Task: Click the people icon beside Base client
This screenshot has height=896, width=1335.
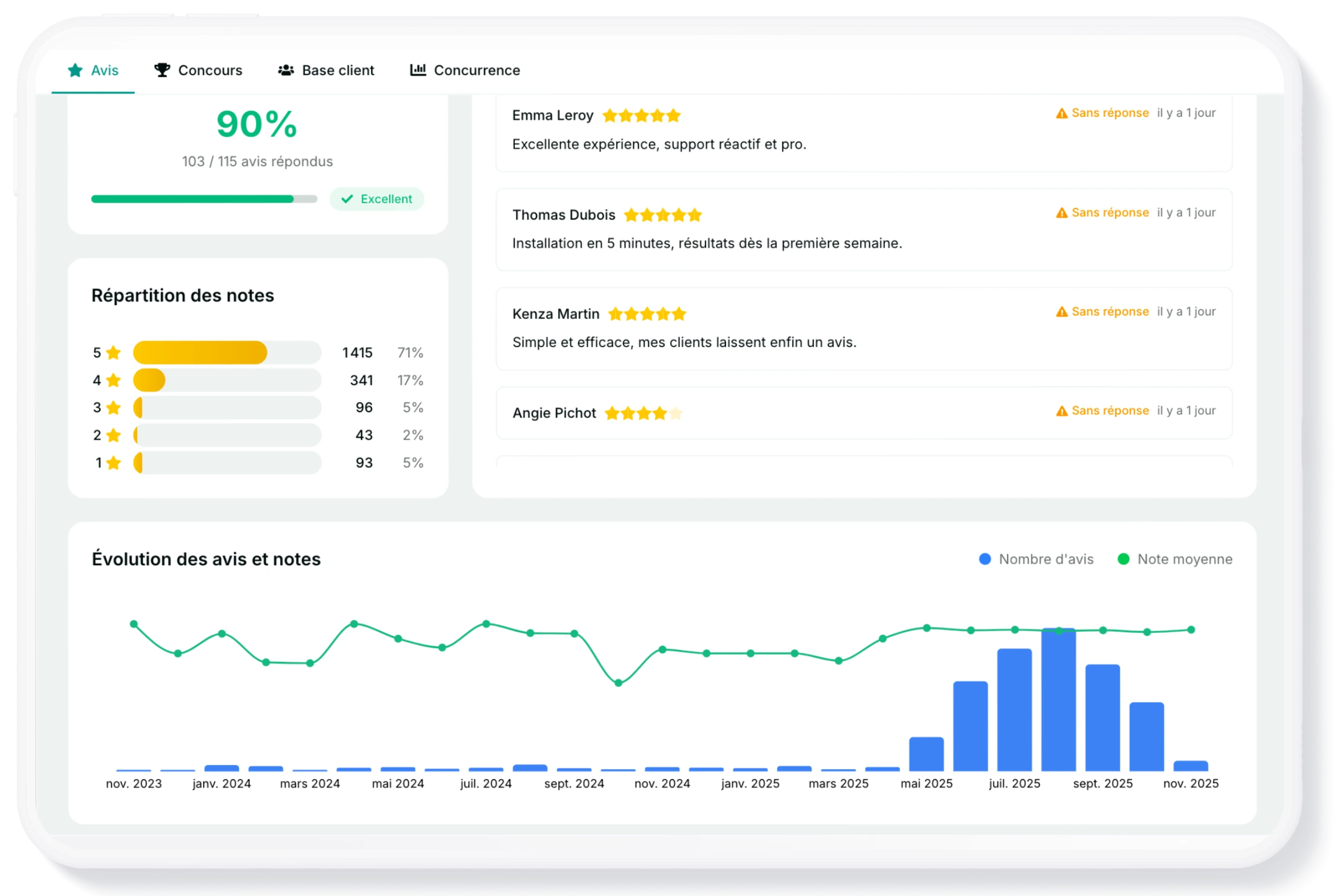Action: pyautogui.click(x=286, y=71)
